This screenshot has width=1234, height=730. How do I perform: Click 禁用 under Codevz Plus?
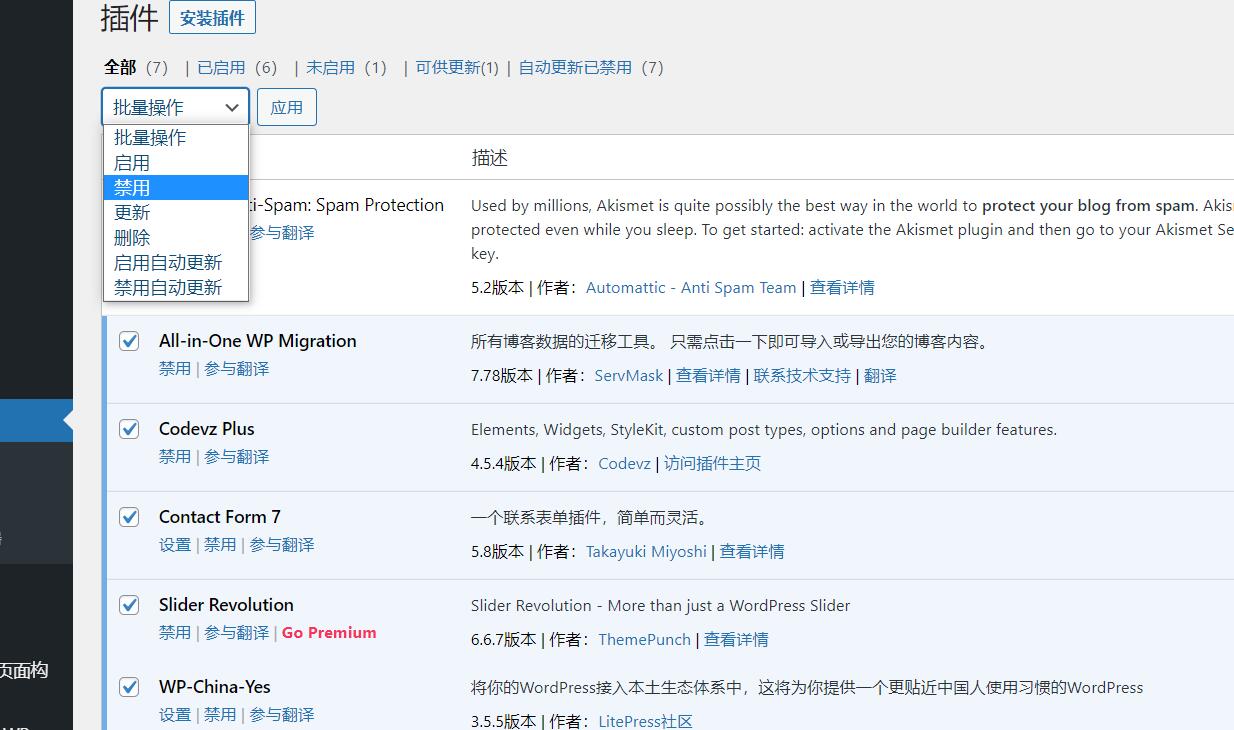point(175,457)
